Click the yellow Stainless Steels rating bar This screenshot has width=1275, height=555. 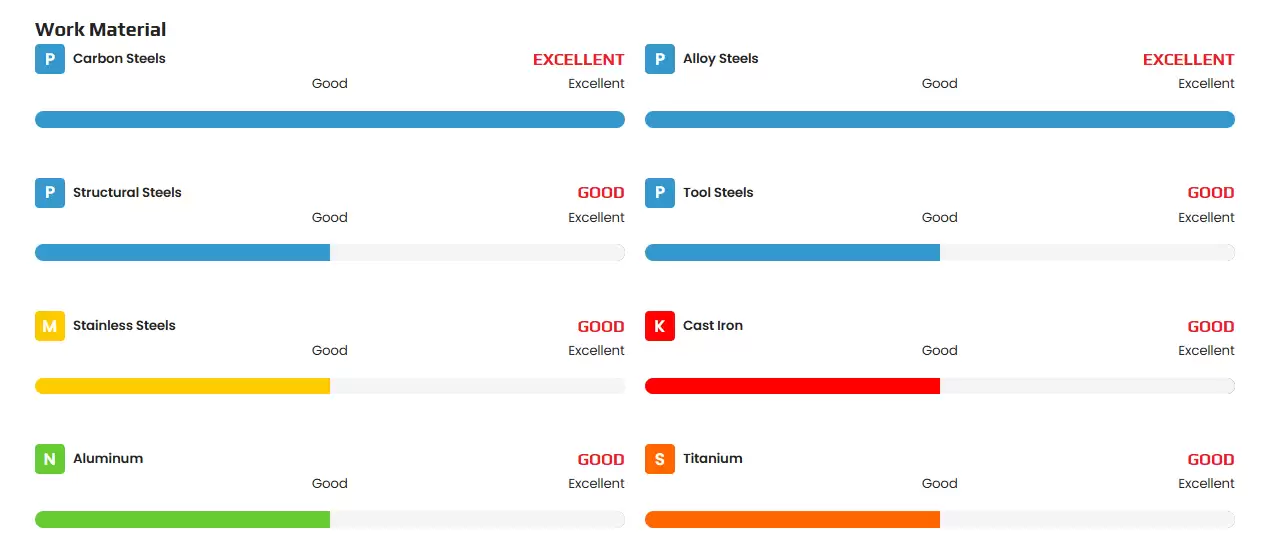pos(183,386)
